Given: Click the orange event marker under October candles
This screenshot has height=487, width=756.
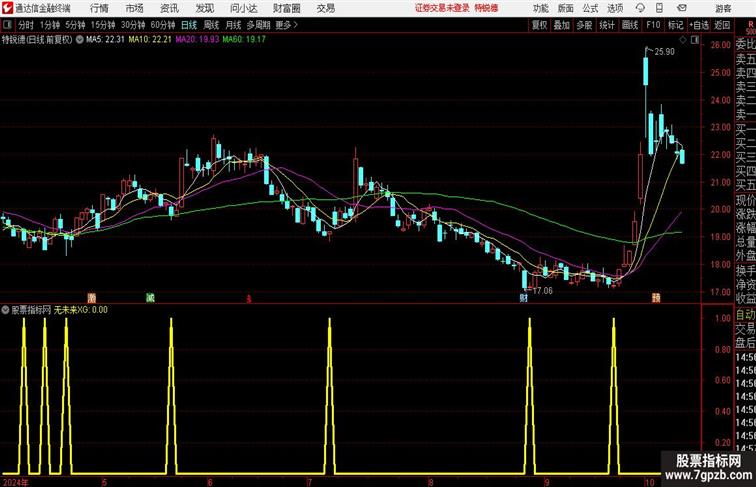Looking at the screenshot, I should coord(656,298).
